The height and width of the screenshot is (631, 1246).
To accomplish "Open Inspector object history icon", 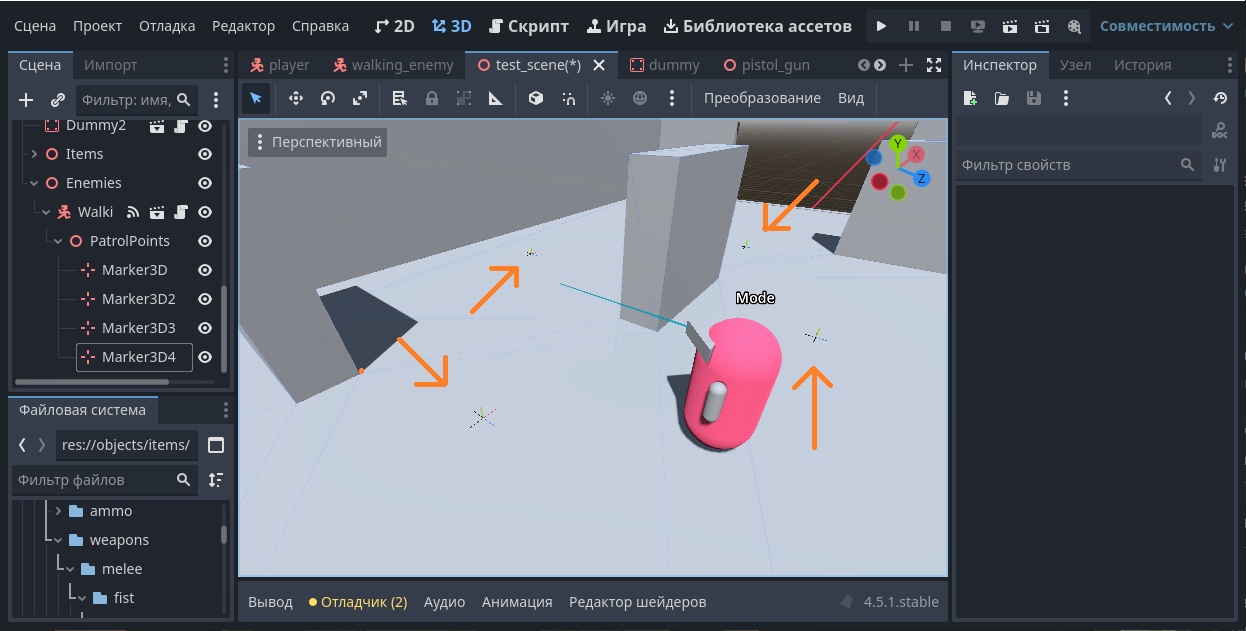I will pyautogui.click(x=1219, y=98).
